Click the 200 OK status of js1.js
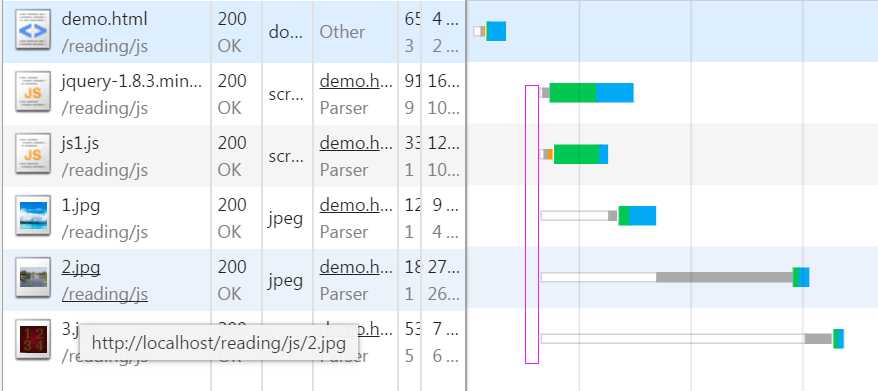This screenshot has width=878, height=391. pyautogui.click(x=232, y=156)
